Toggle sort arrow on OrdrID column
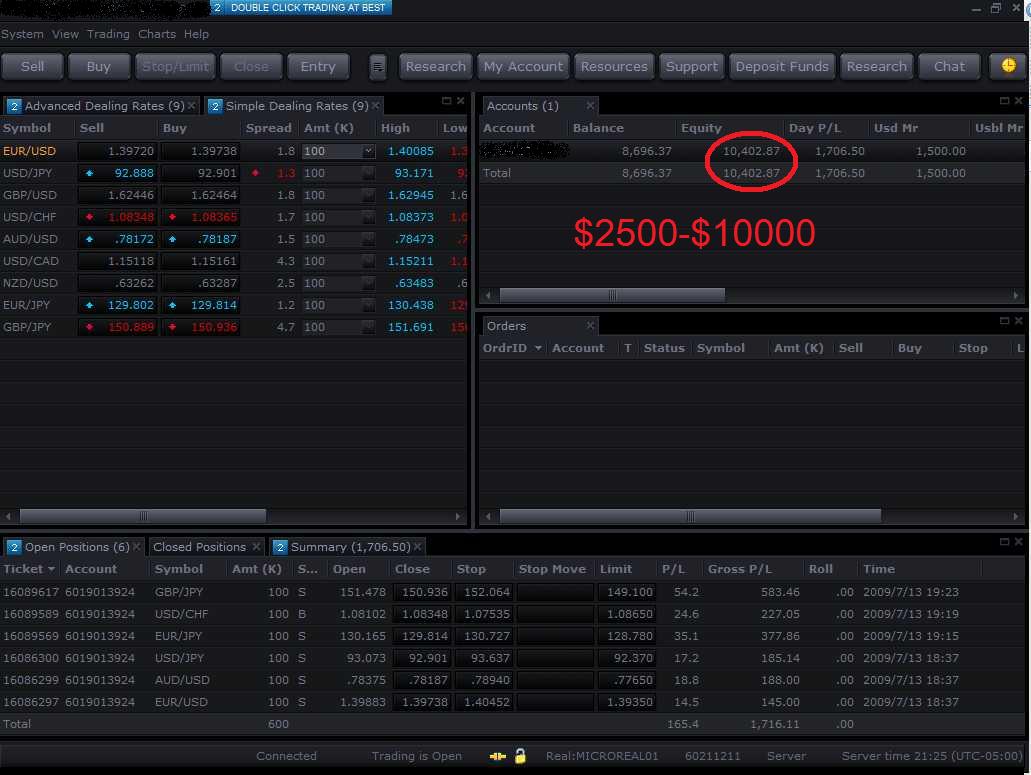This screenshot has width=1031, height=775. pos(538,348)
